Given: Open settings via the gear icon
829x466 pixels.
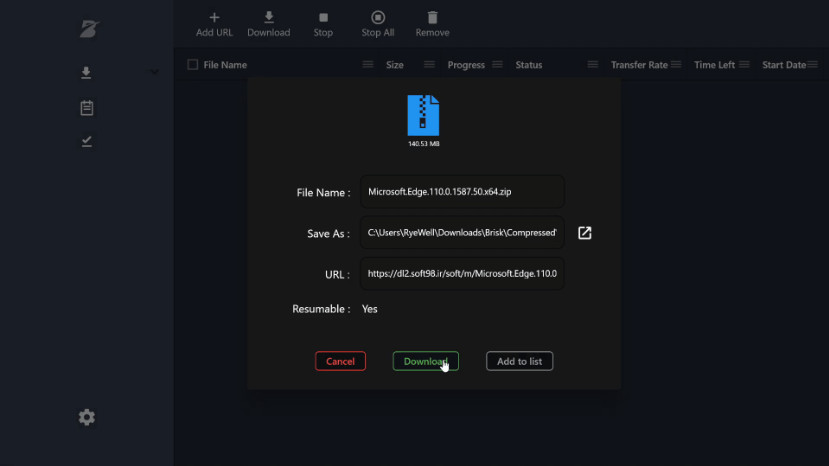Looking at the screenshot, I should coord(87,417).
